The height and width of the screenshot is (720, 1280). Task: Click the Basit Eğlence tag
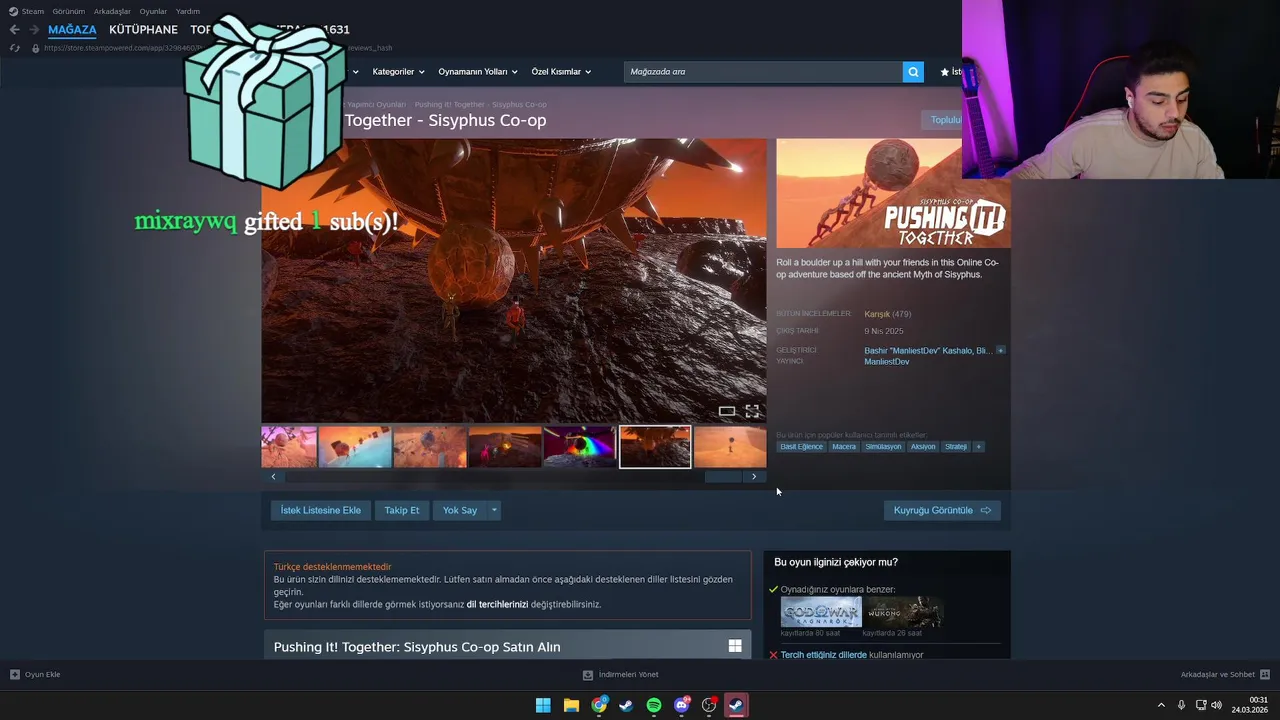tap(801, 447)
